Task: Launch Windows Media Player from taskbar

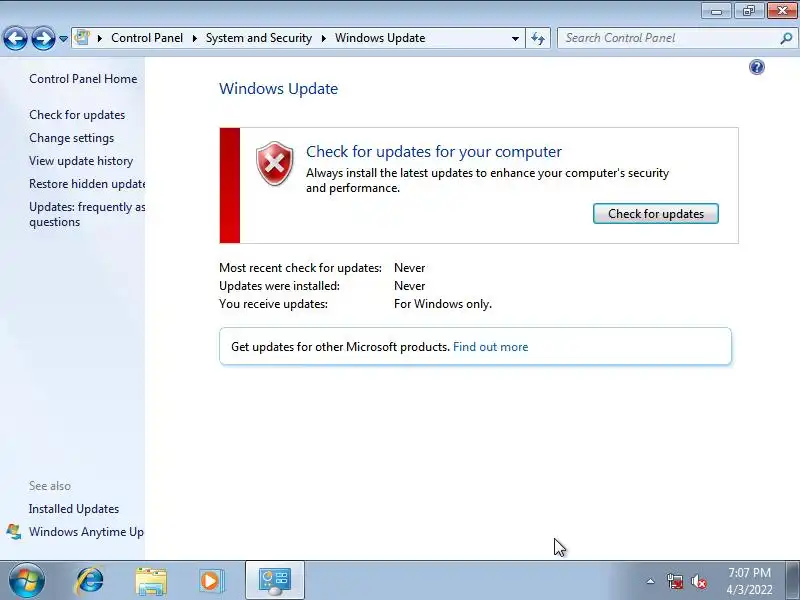Action: pyautogui.click(x=211, y=581)
